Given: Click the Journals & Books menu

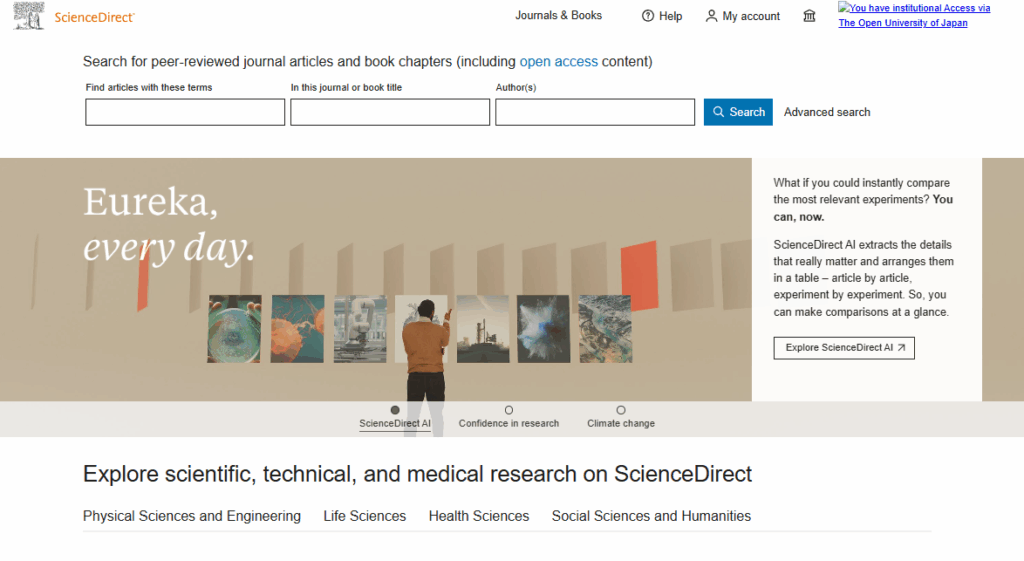Looking at the screenshot, I should click(558, 15).
